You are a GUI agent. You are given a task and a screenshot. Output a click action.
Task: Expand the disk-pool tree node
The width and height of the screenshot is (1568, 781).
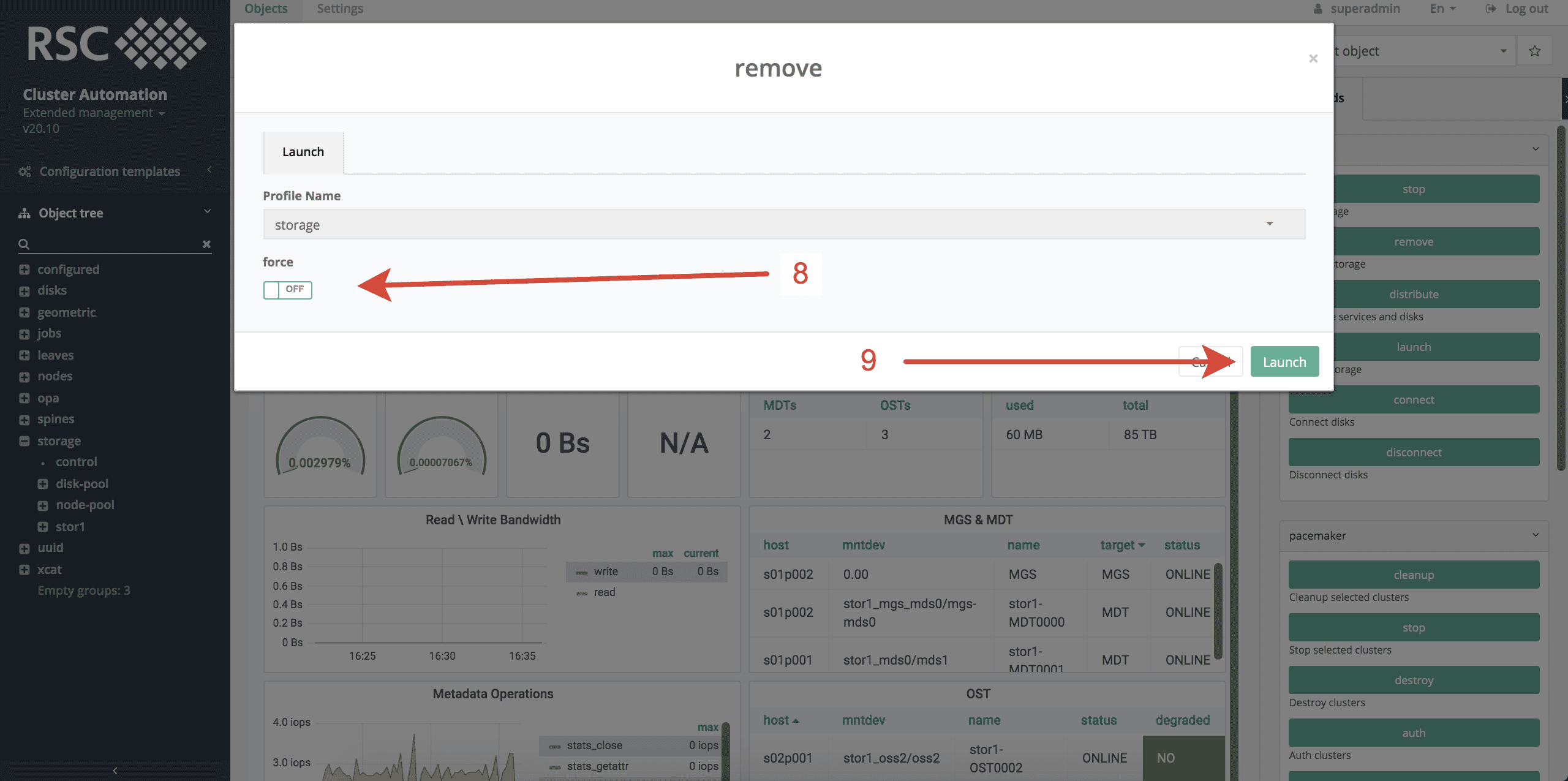[43, 484]
